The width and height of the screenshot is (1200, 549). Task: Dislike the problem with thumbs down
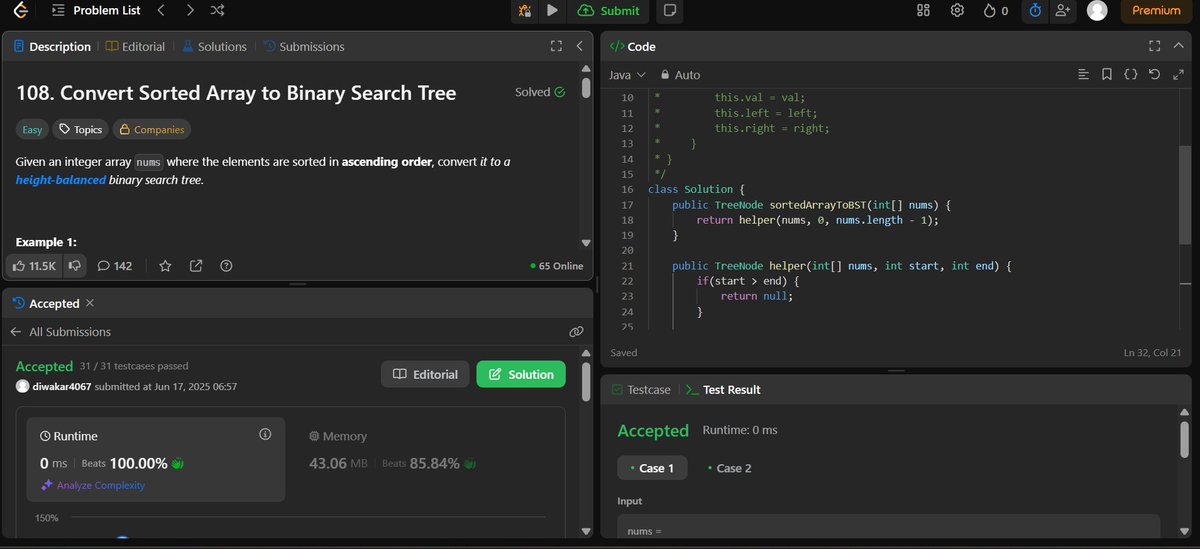coord(74,266)
